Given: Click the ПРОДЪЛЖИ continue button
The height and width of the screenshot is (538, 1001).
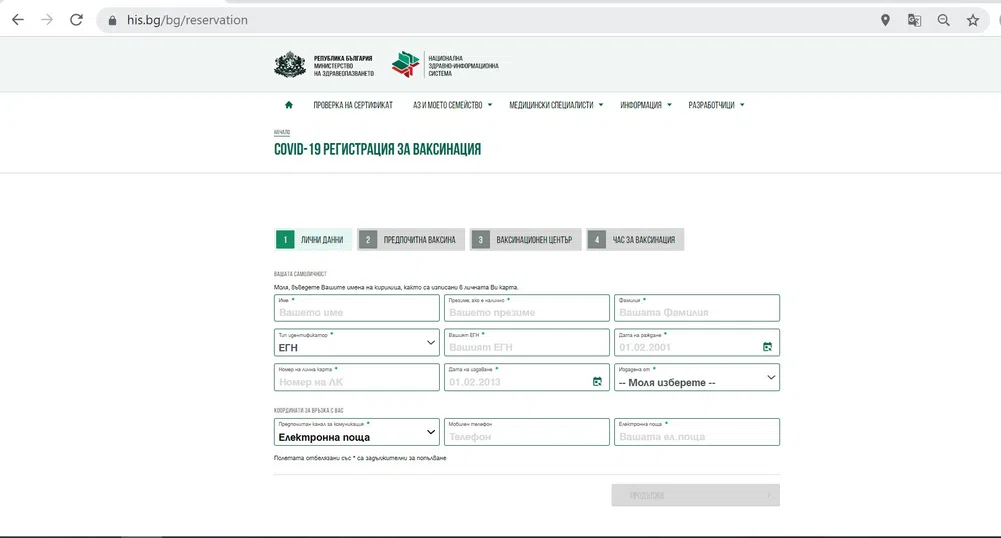Looking at the screenshot, I should (x=695, y=495).
